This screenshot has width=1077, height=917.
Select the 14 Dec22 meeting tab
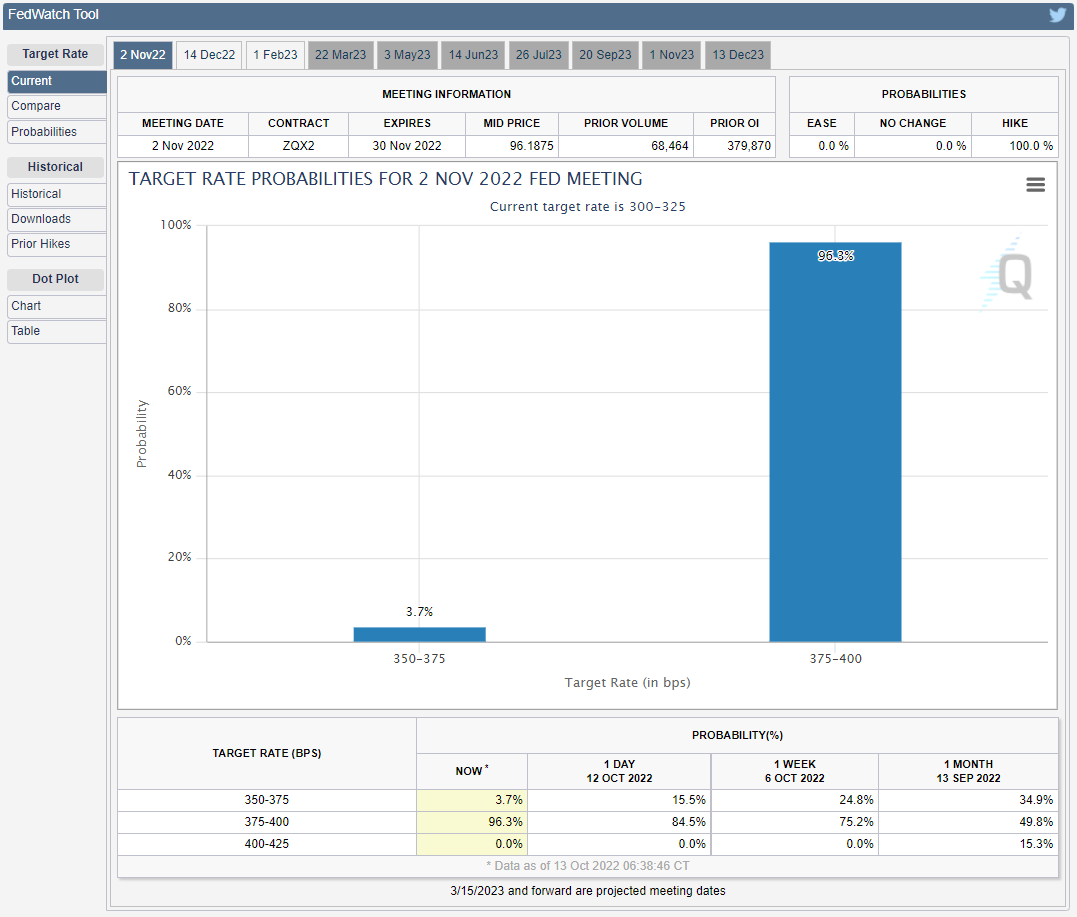(x=209, y=55)
